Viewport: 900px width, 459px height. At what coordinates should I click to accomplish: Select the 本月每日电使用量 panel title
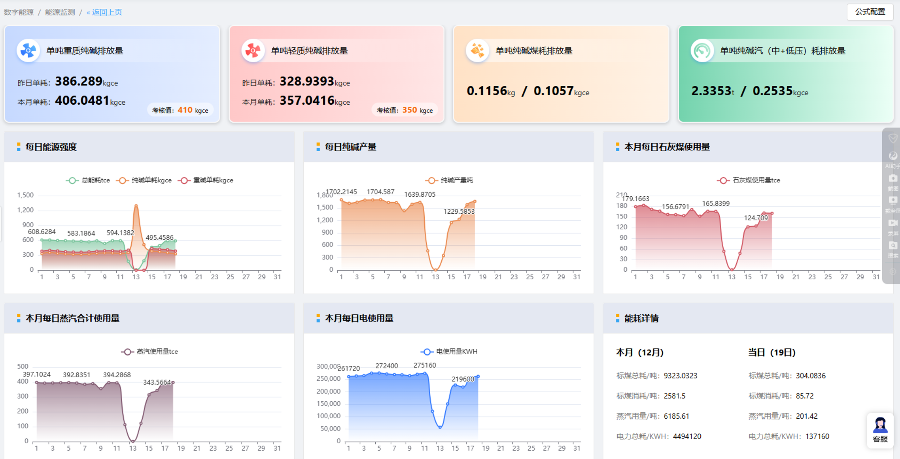(359, 318)
